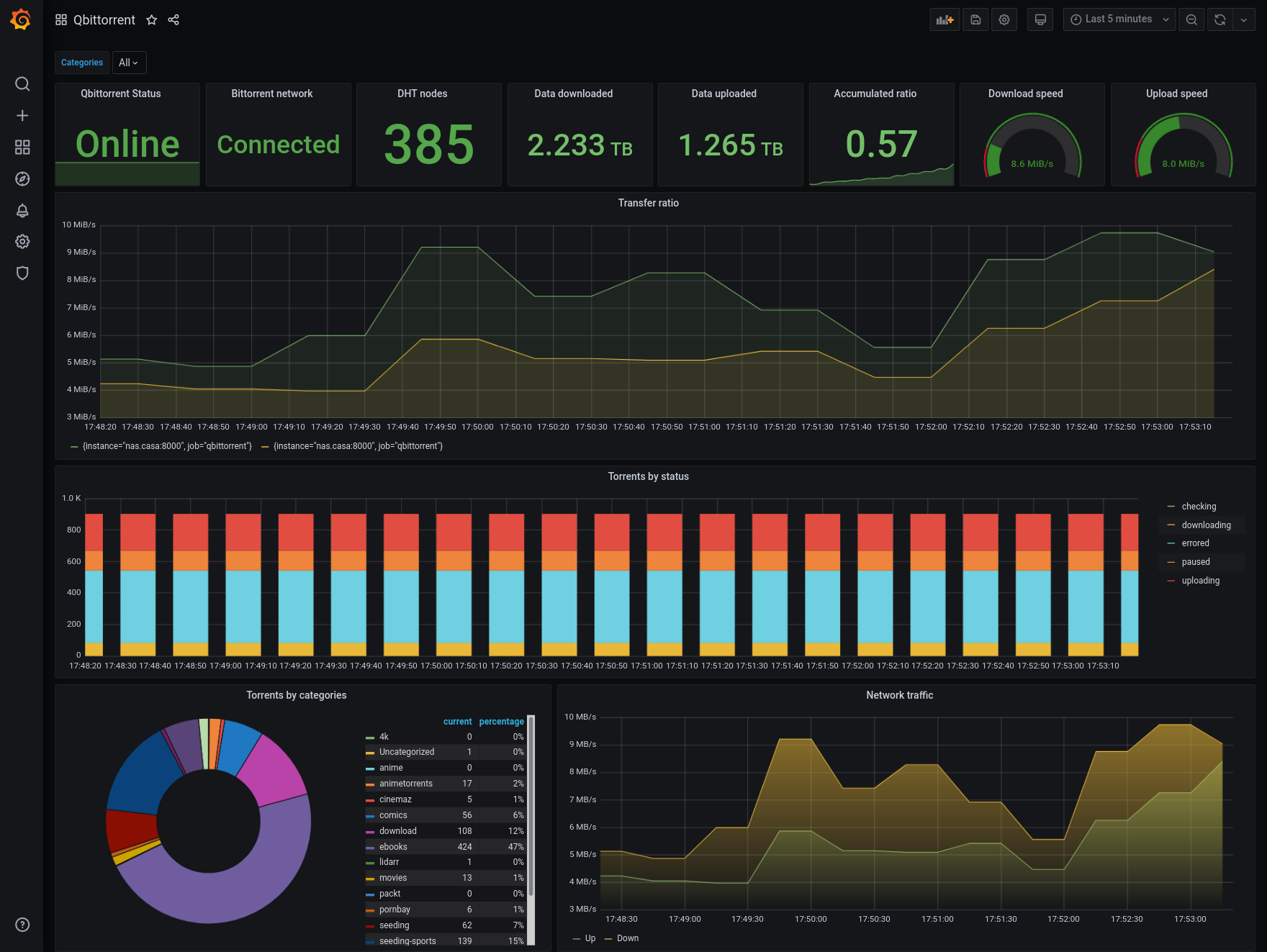Screen dimensions: 1267x952
Task: Open the Last 5 minutes time picker
Action: (x=1119, y=19)
